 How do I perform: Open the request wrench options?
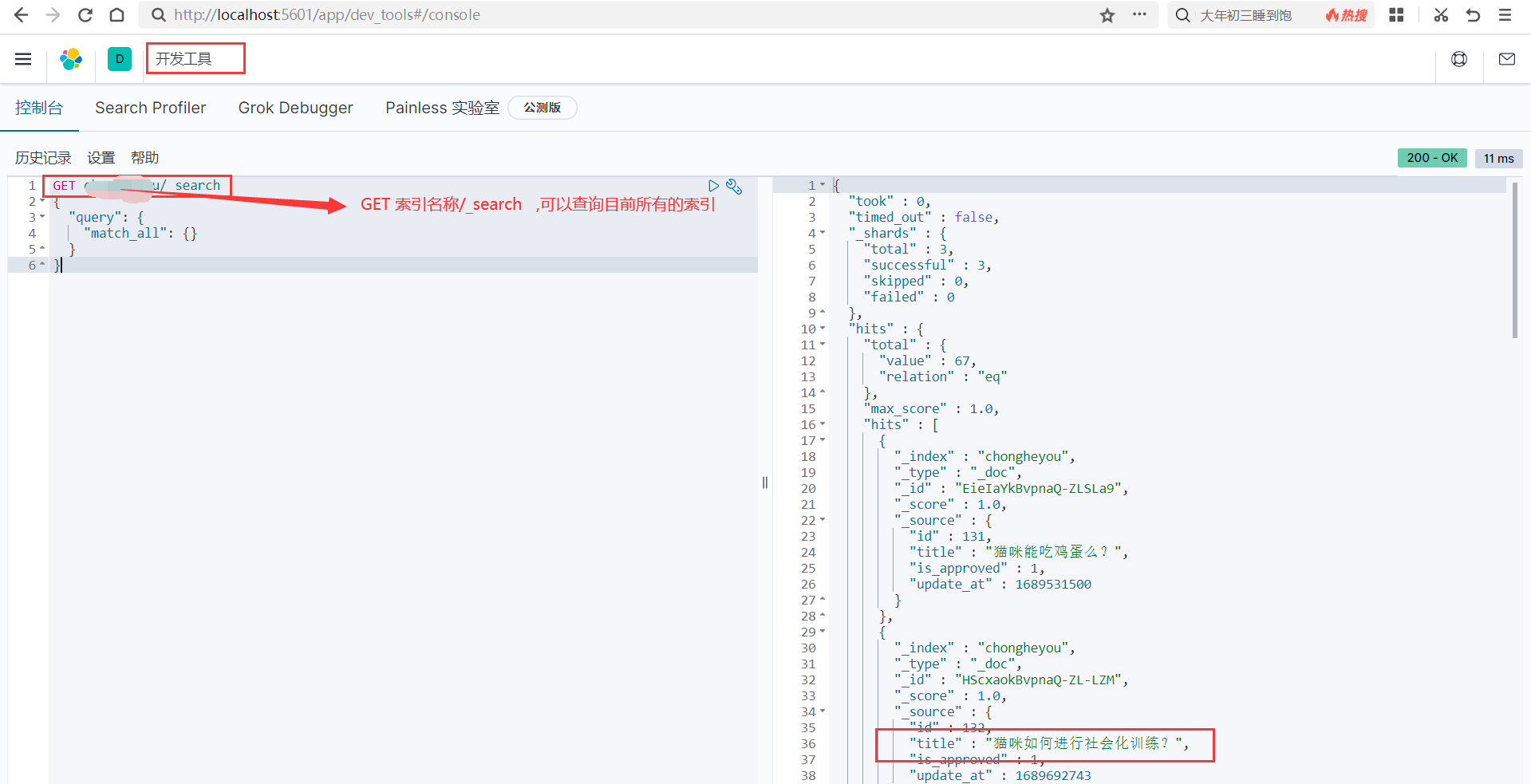point(734,187)
